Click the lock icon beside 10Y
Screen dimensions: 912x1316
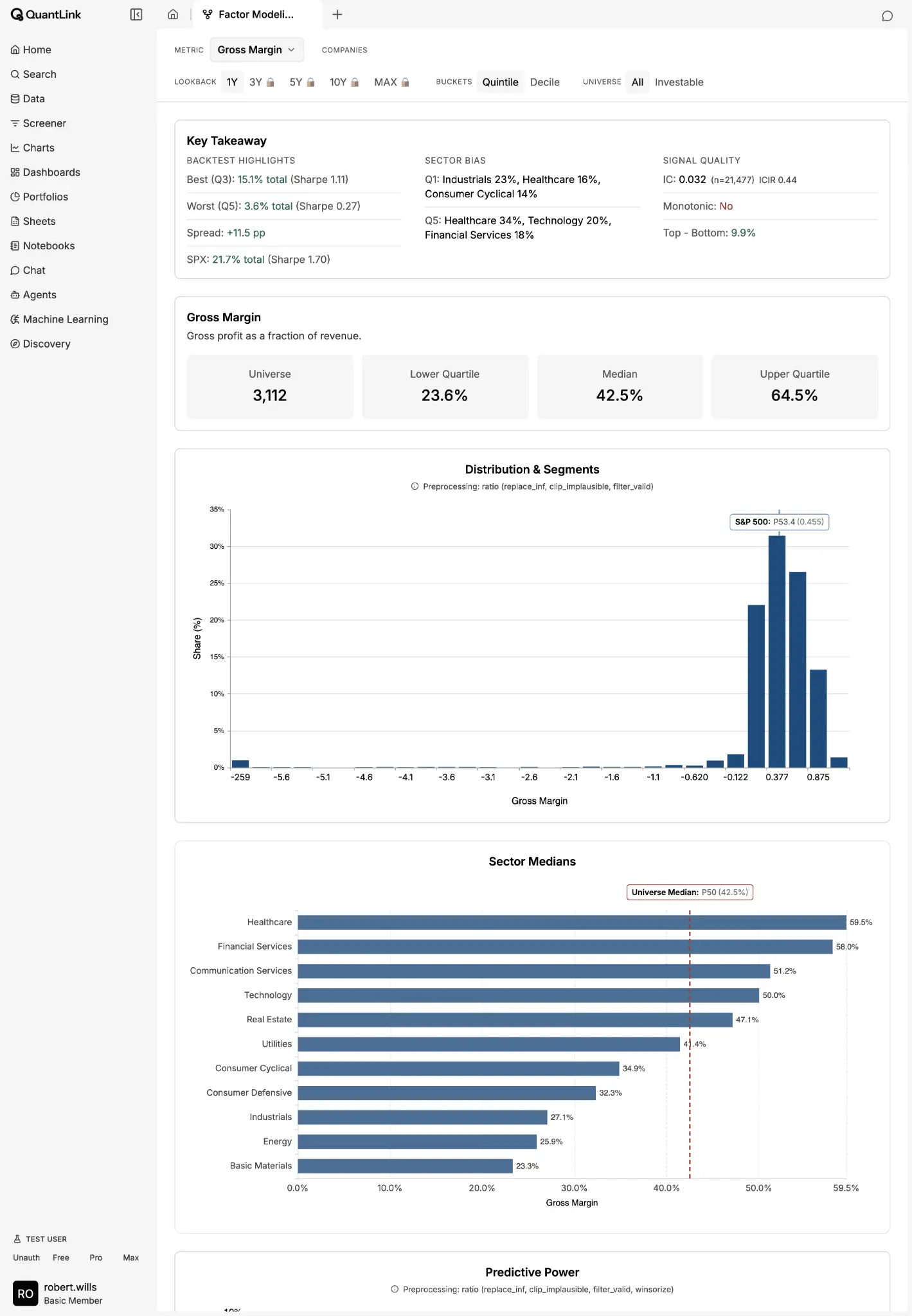click(x=355, y=82)
